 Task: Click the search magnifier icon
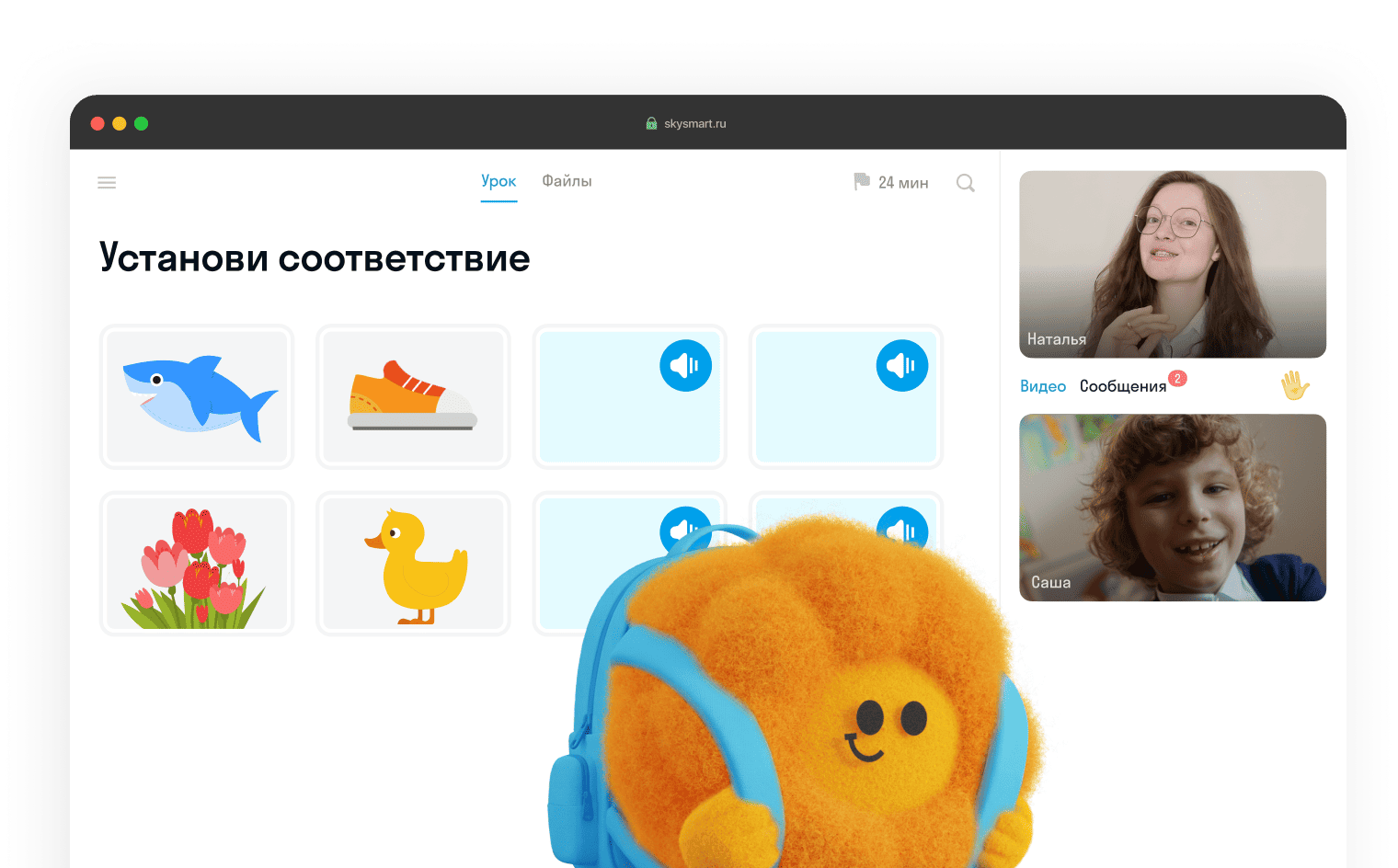point(965,183)
